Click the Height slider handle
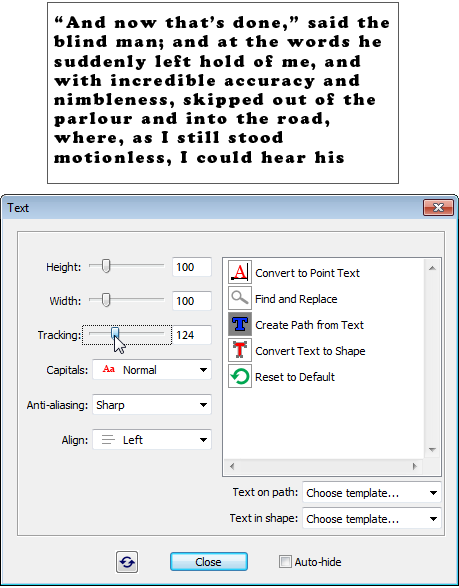Image resolution: width=459 pixels, height=588 pixels. click(x=106, y=266)
